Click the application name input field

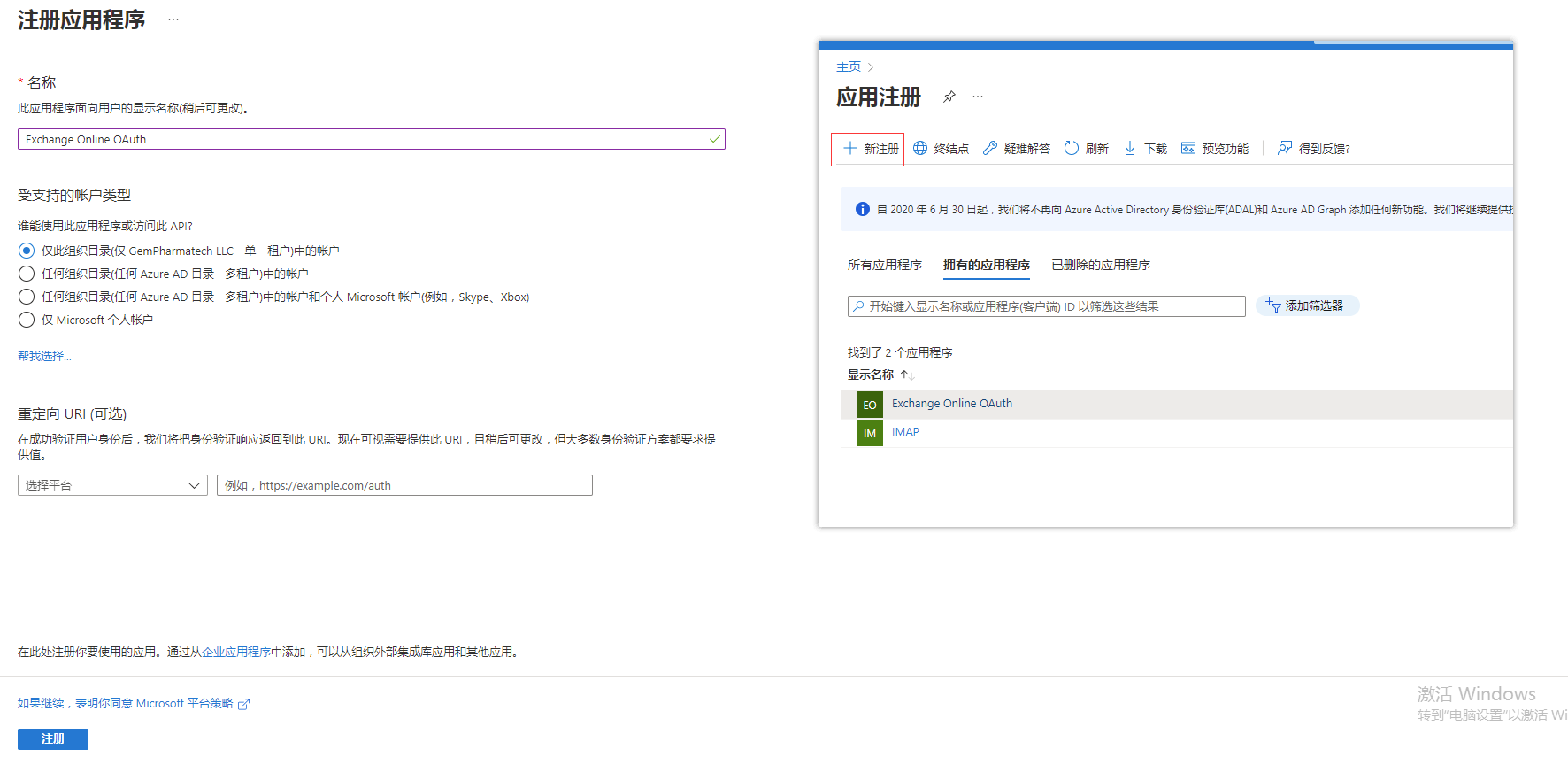(x=372, y=139)
